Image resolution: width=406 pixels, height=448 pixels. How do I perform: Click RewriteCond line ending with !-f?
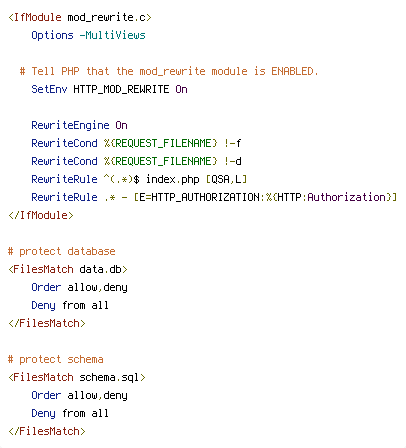coord(136,143)
